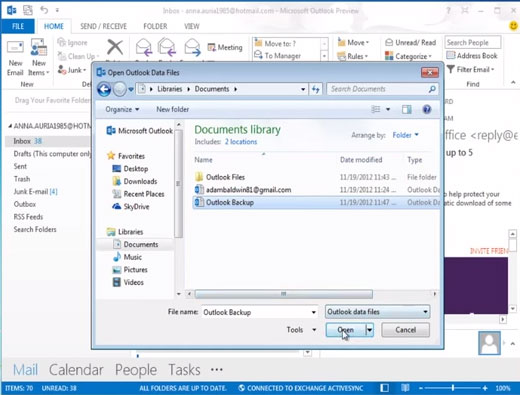Click the Search People field

tap(473, 43)
